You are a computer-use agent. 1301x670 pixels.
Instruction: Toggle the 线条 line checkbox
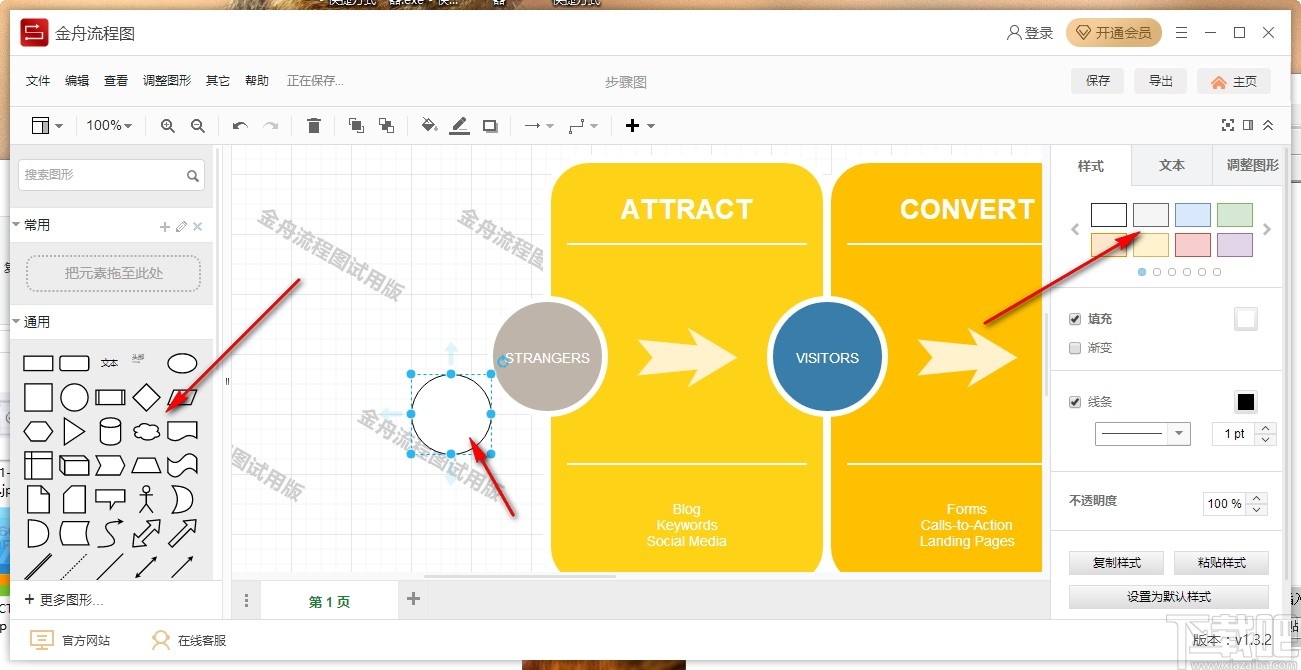(x=1075, y=402)
